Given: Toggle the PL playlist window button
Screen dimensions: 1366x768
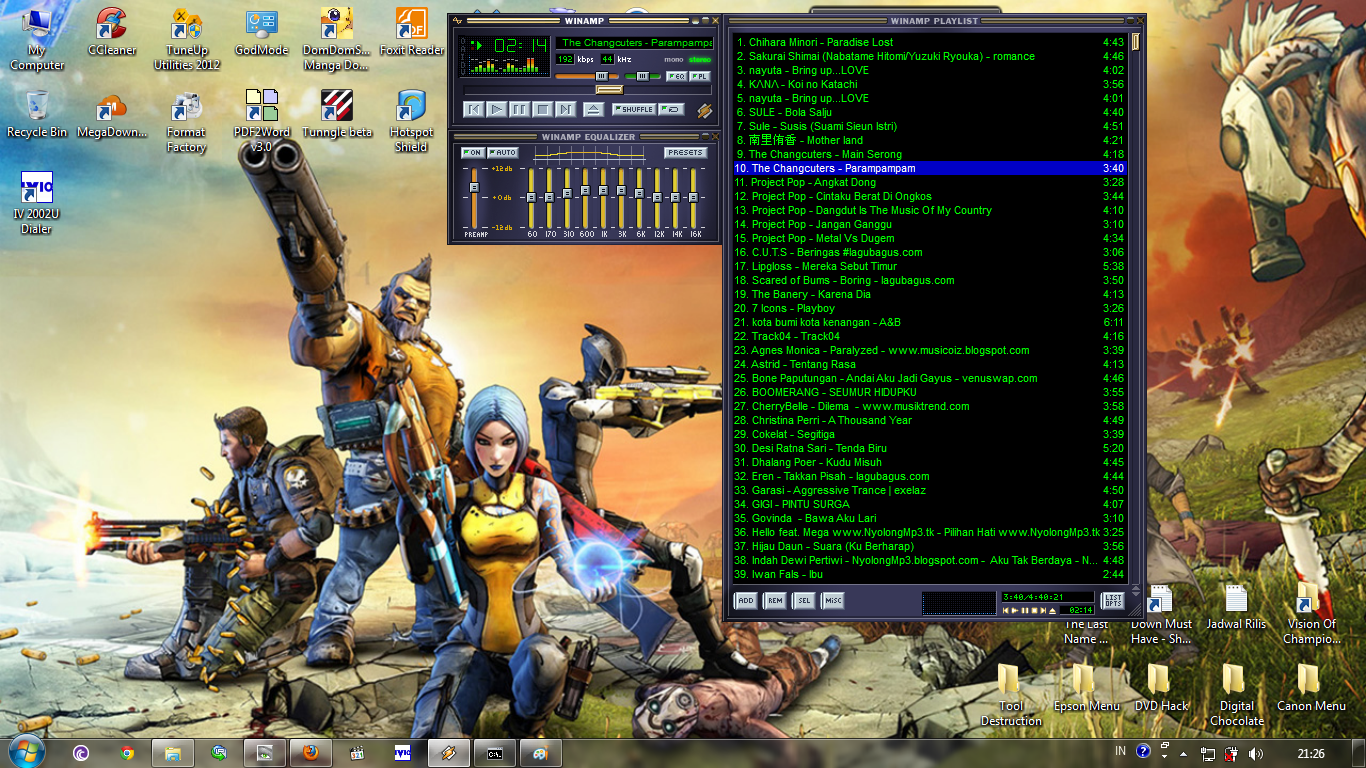Looking at the screenshot, I should [701, 76].
